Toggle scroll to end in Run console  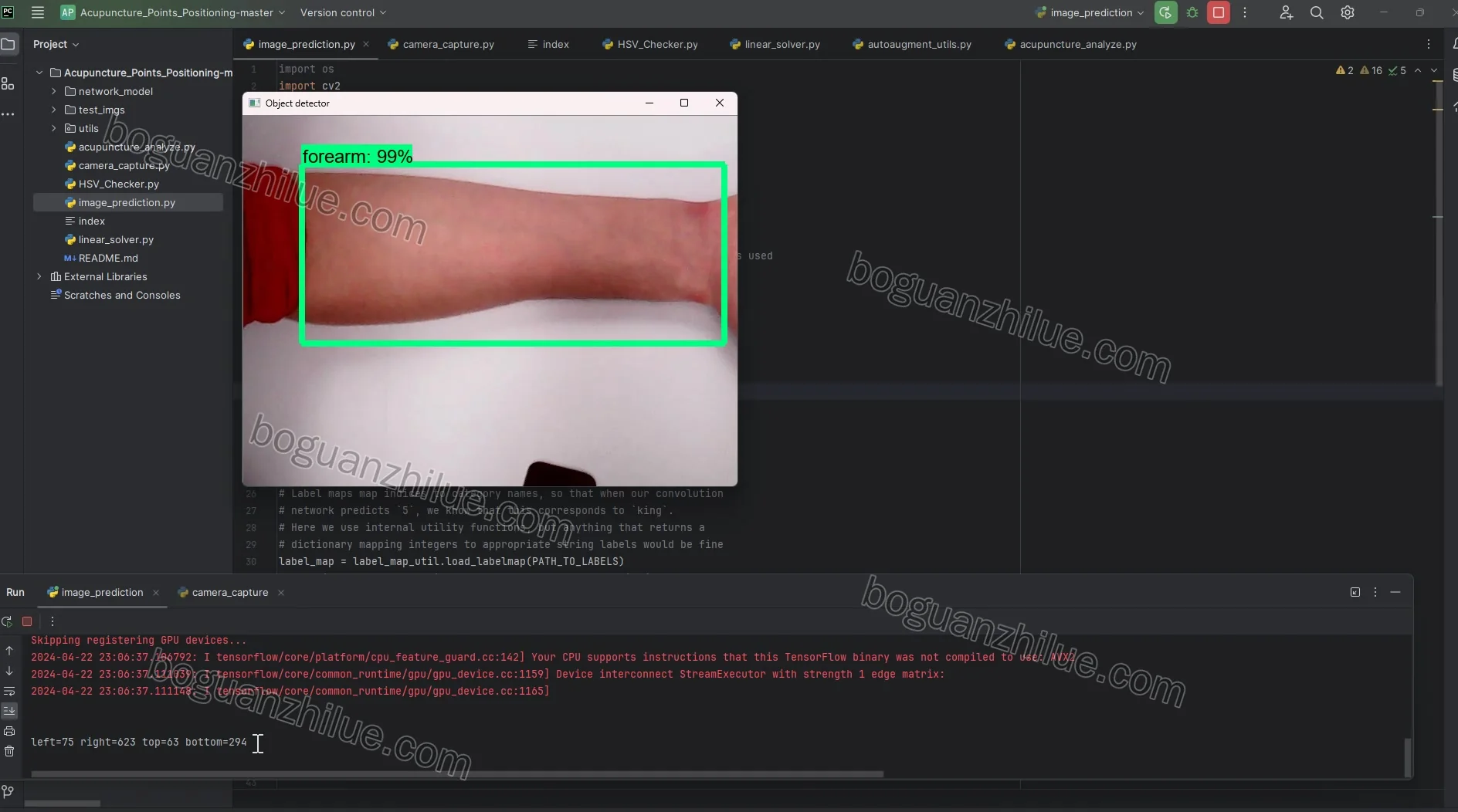[x=9, y=711]
